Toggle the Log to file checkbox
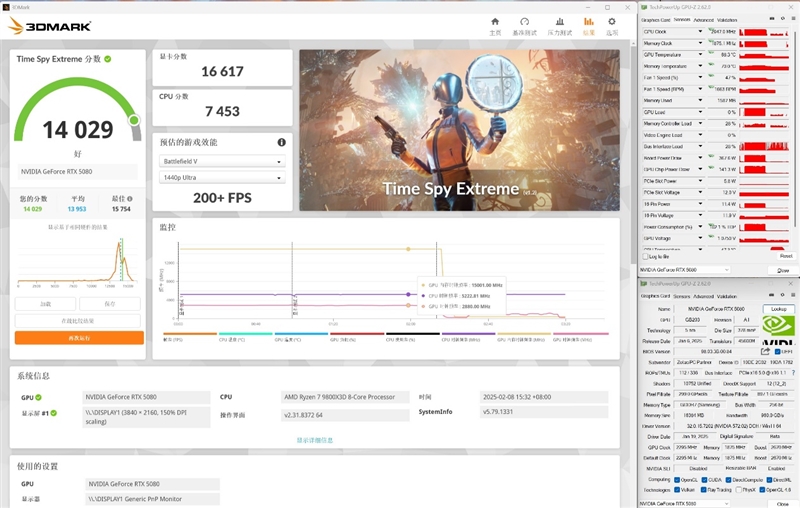 pos(644,257)
